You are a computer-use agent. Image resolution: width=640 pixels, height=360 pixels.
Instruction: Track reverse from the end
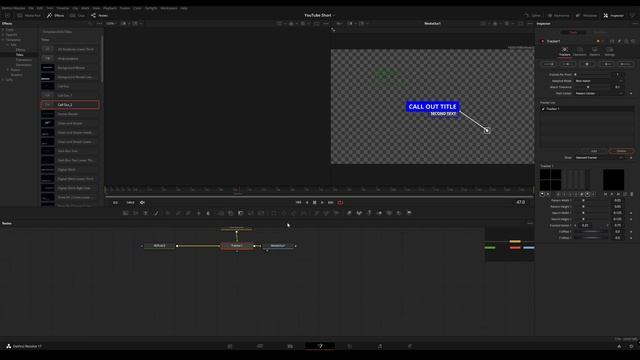pos(549,64)
